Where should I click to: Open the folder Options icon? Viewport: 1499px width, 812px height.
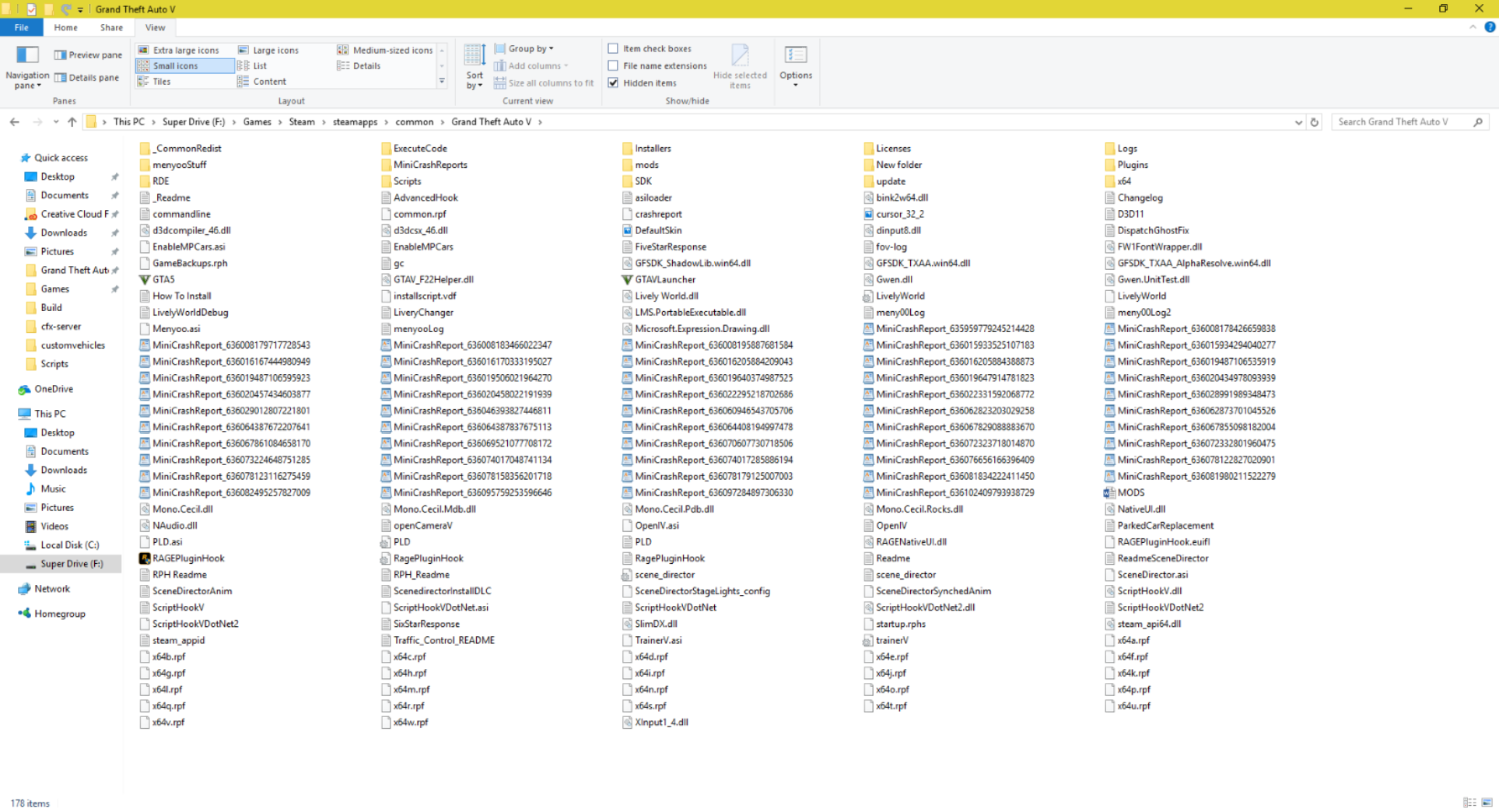point(796,55)
